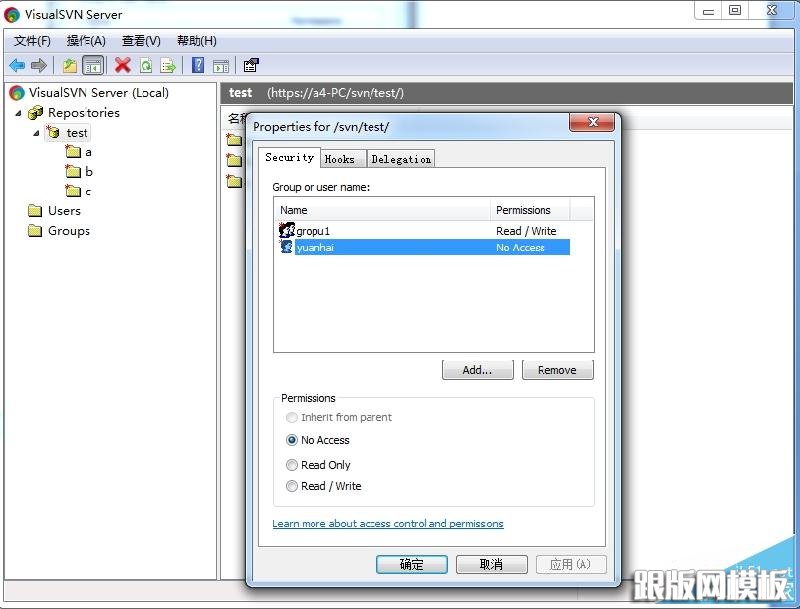Collapse the test repository node
Screen dimensions: 800x609
tap(36, 133)
